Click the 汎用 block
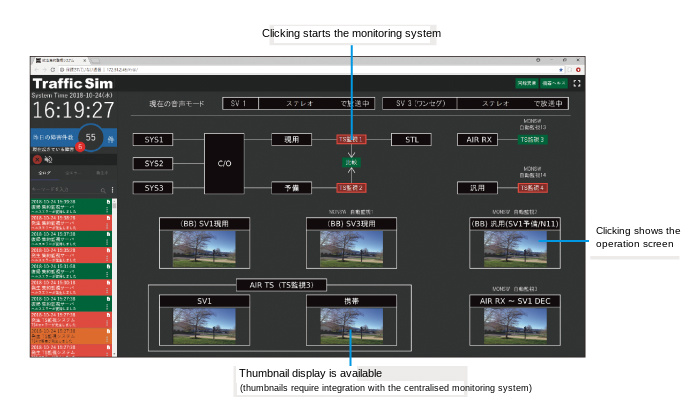Image resolution: width=700 pixels, height=420 pixels. 477,188
